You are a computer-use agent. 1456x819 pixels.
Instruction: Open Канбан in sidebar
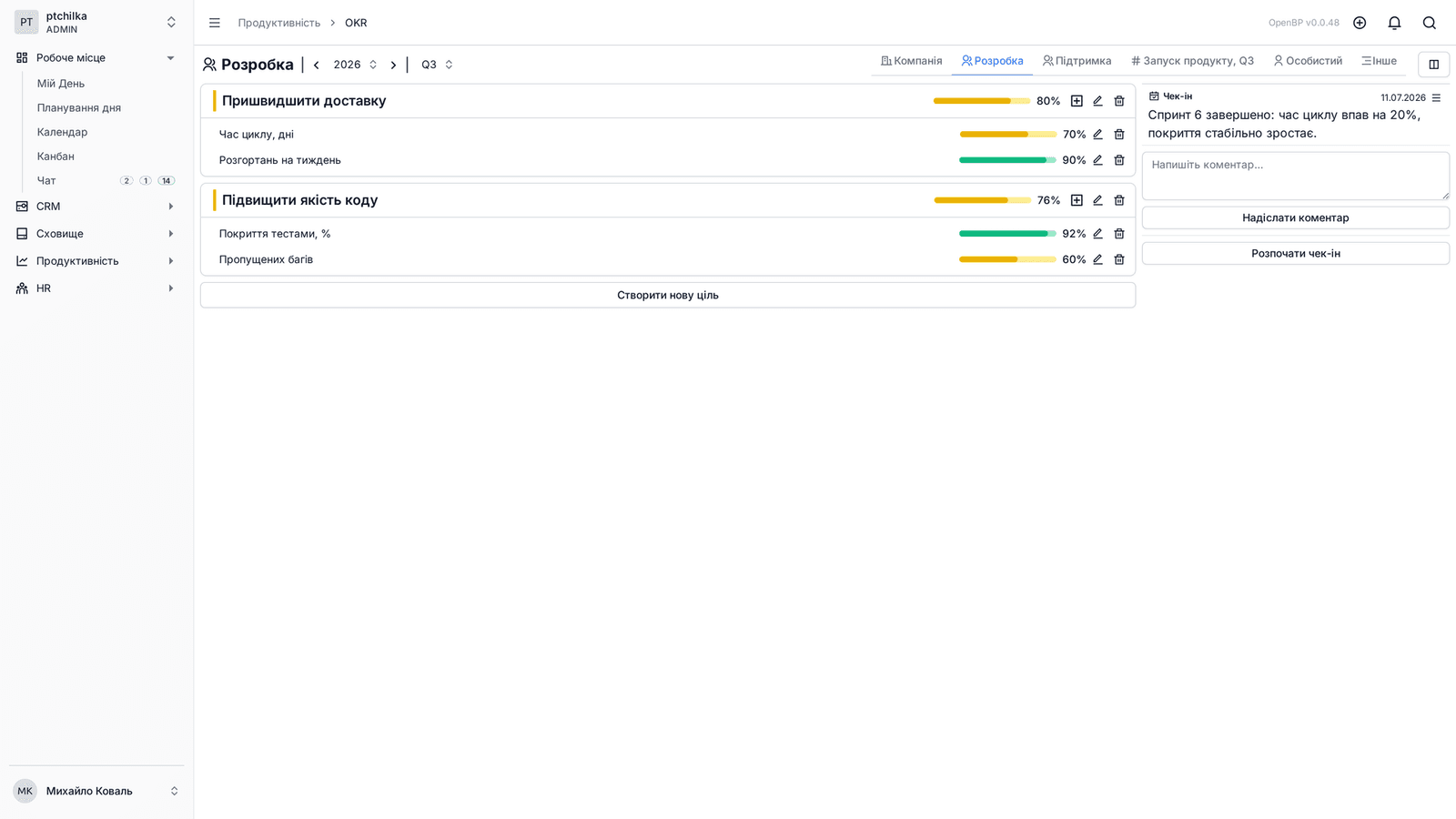tap(56, 157)
